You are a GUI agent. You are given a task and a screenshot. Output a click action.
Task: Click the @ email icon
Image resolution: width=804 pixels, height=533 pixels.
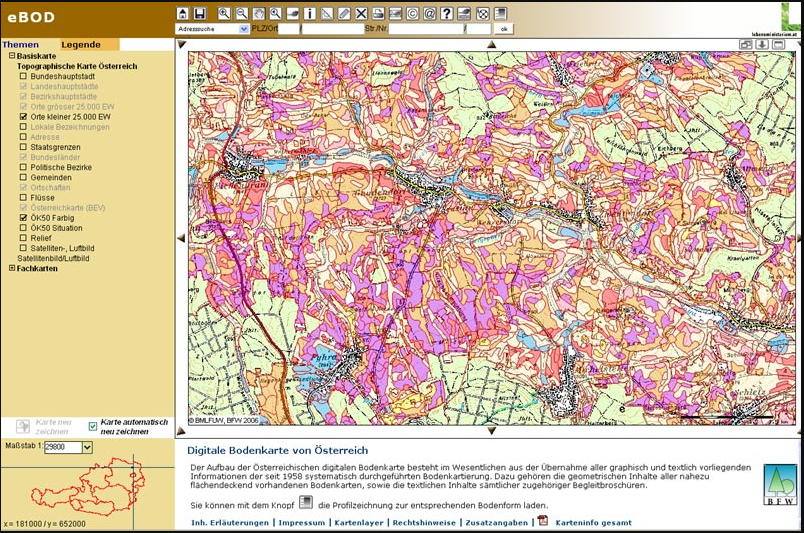430,13
